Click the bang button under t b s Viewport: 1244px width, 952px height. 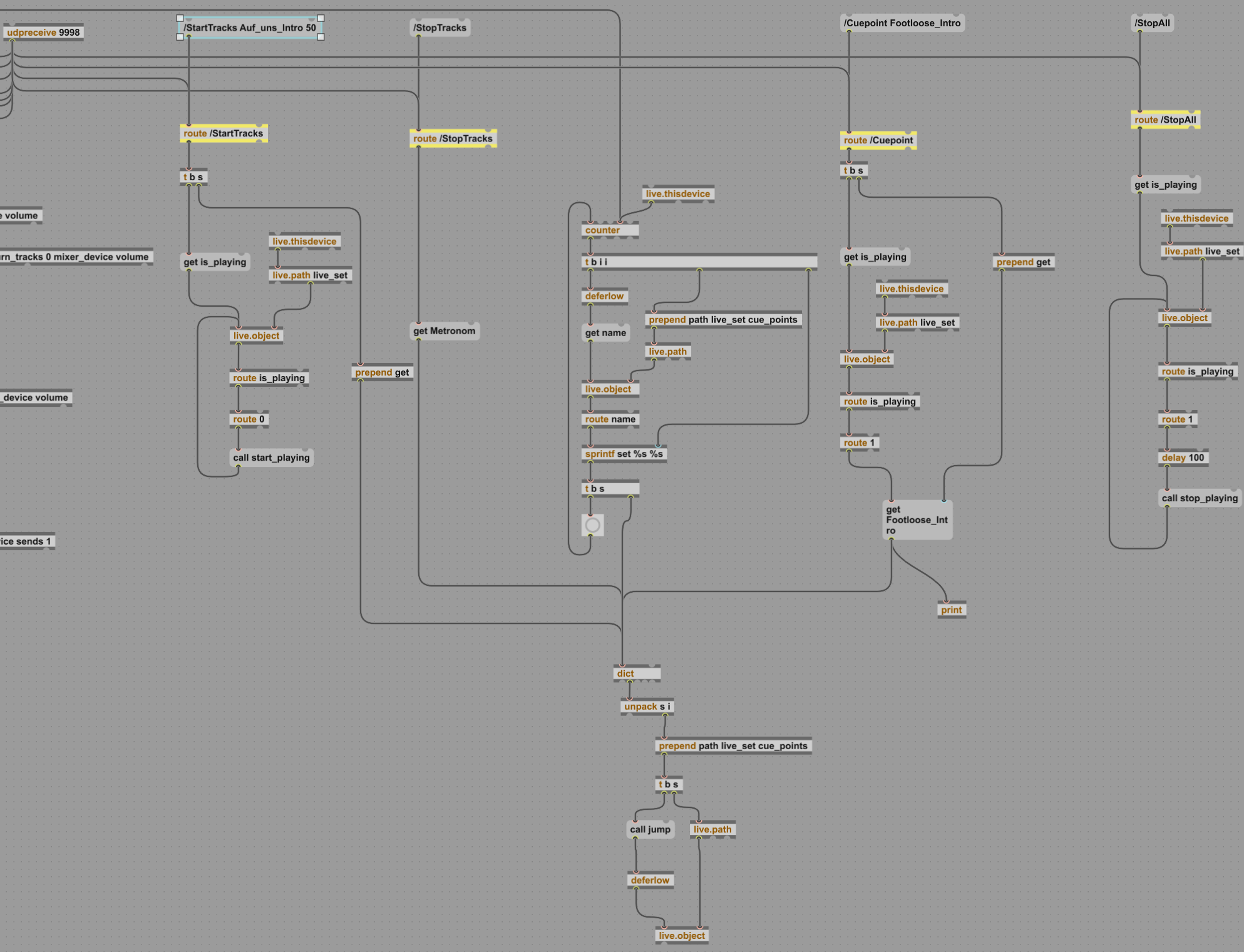592,525
